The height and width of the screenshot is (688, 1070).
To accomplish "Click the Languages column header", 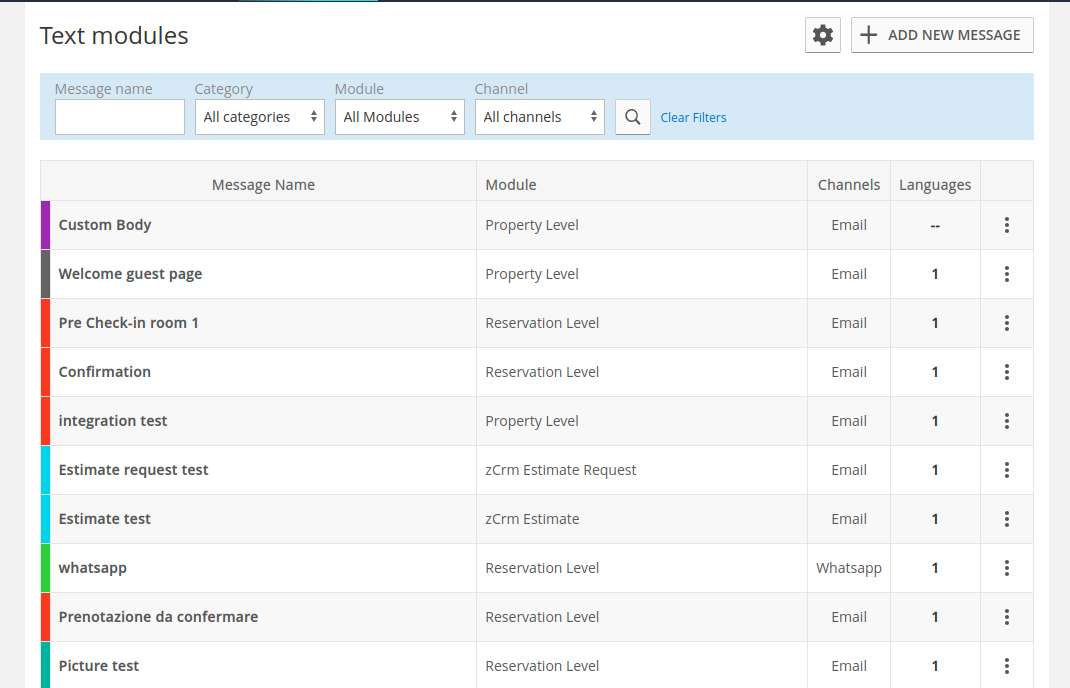I will pos(935,185).
